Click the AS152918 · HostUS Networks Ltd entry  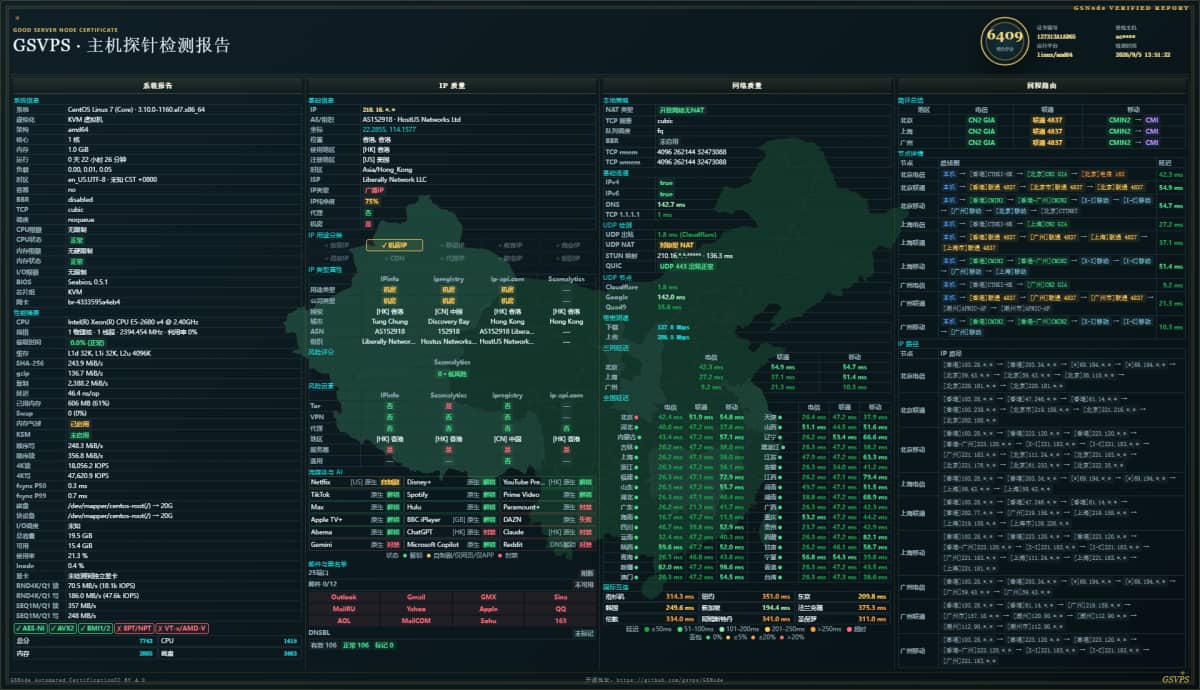click(411, 118)
